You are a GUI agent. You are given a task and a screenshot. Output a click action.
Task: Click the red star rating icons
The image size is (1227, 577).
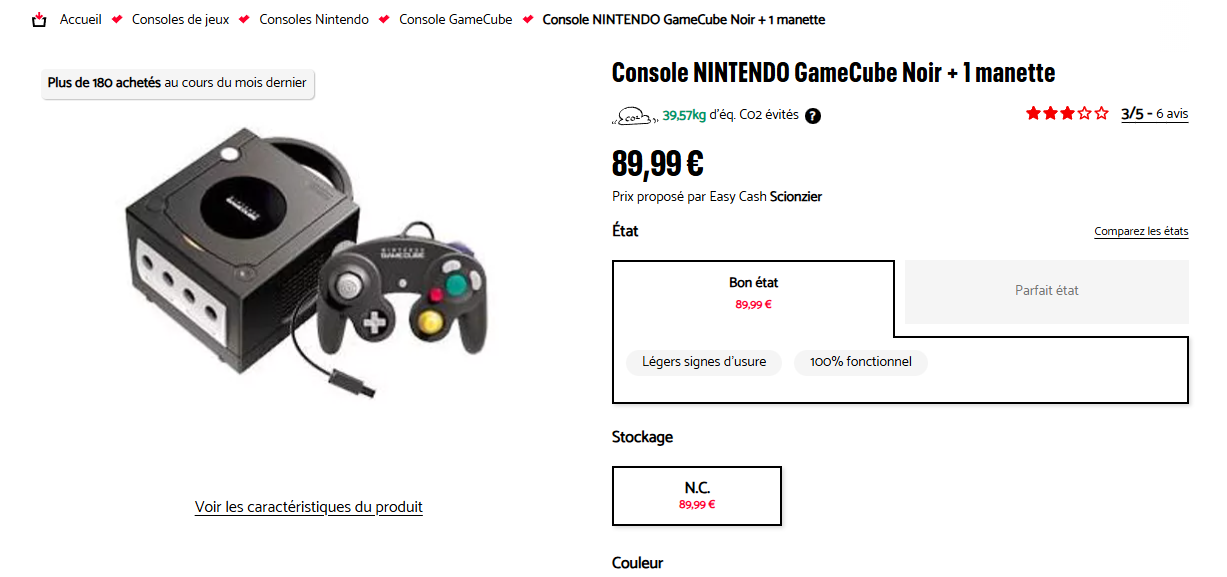pyautogui.click(x=1067, y=114)
